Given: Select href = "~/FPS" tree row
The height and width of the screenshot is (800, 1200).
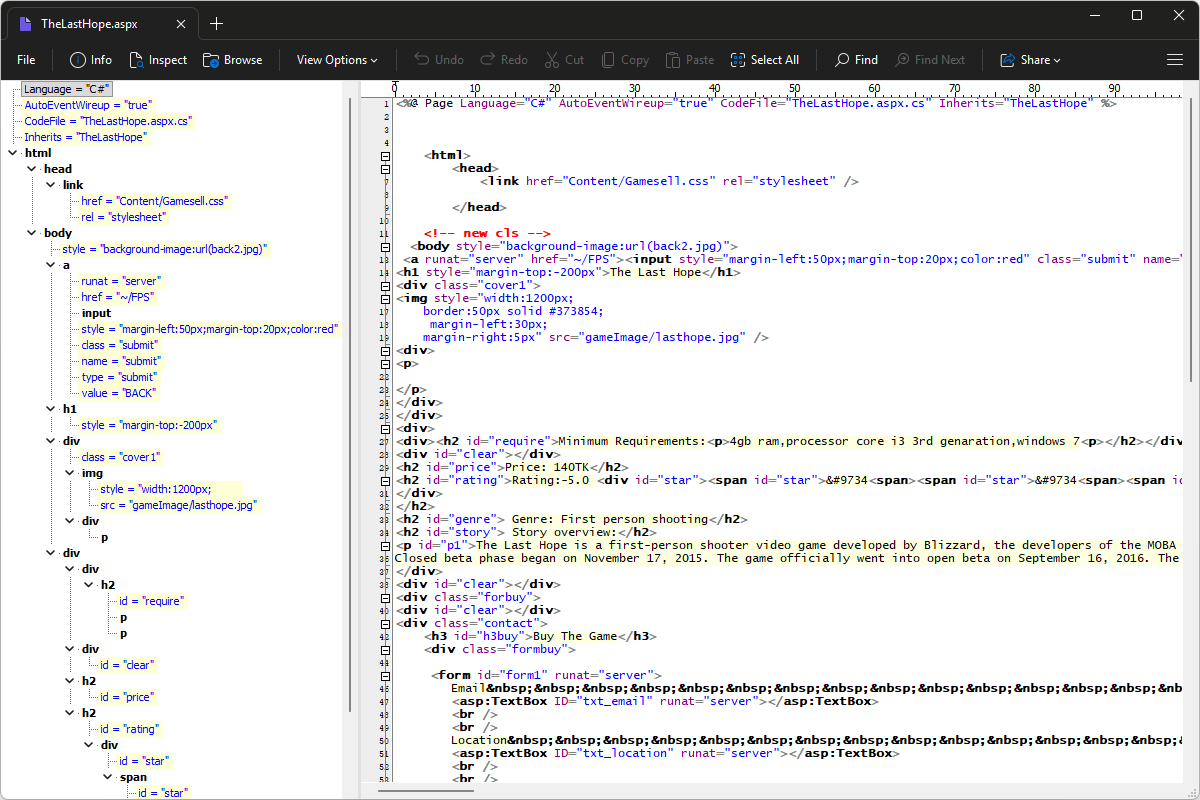Looking at the screenshot, I should click(x=117, y=297).
